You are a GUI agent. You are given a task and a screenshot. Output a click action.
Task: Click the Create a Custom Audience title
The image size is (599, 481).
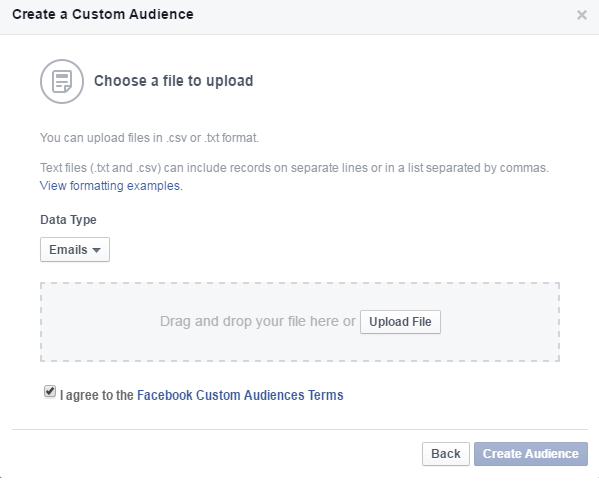click(x=103, y=15)
